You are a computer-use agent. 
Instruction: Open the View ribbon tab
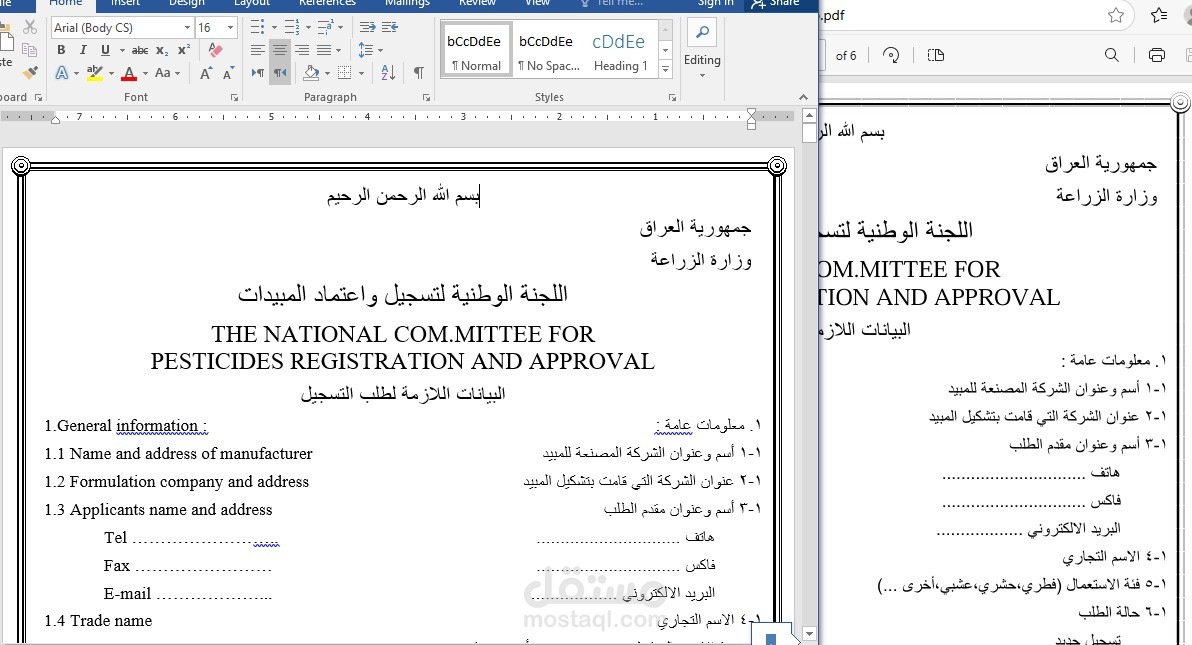coord(537,3)
